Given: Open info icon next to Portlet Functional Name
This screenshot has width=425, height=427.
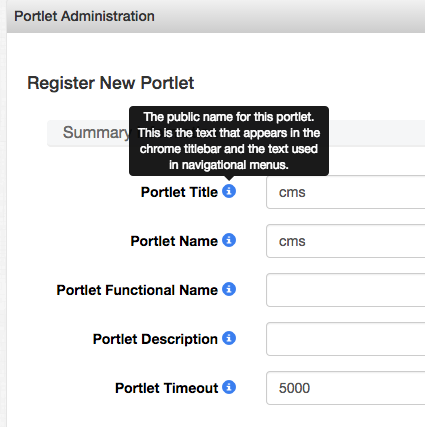Looking at the screenshot, I should tap(229, 289).
